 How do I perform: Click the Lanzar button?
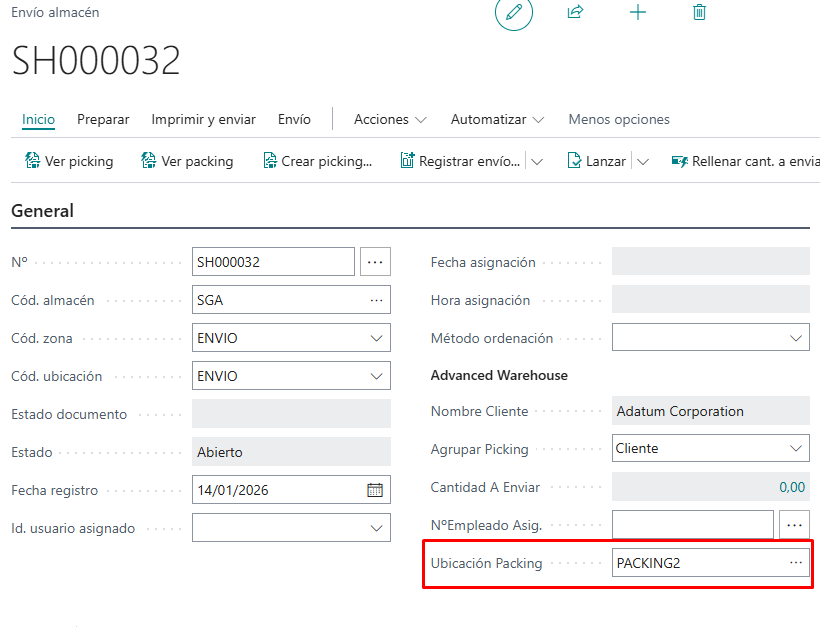(x=597, y=161)
